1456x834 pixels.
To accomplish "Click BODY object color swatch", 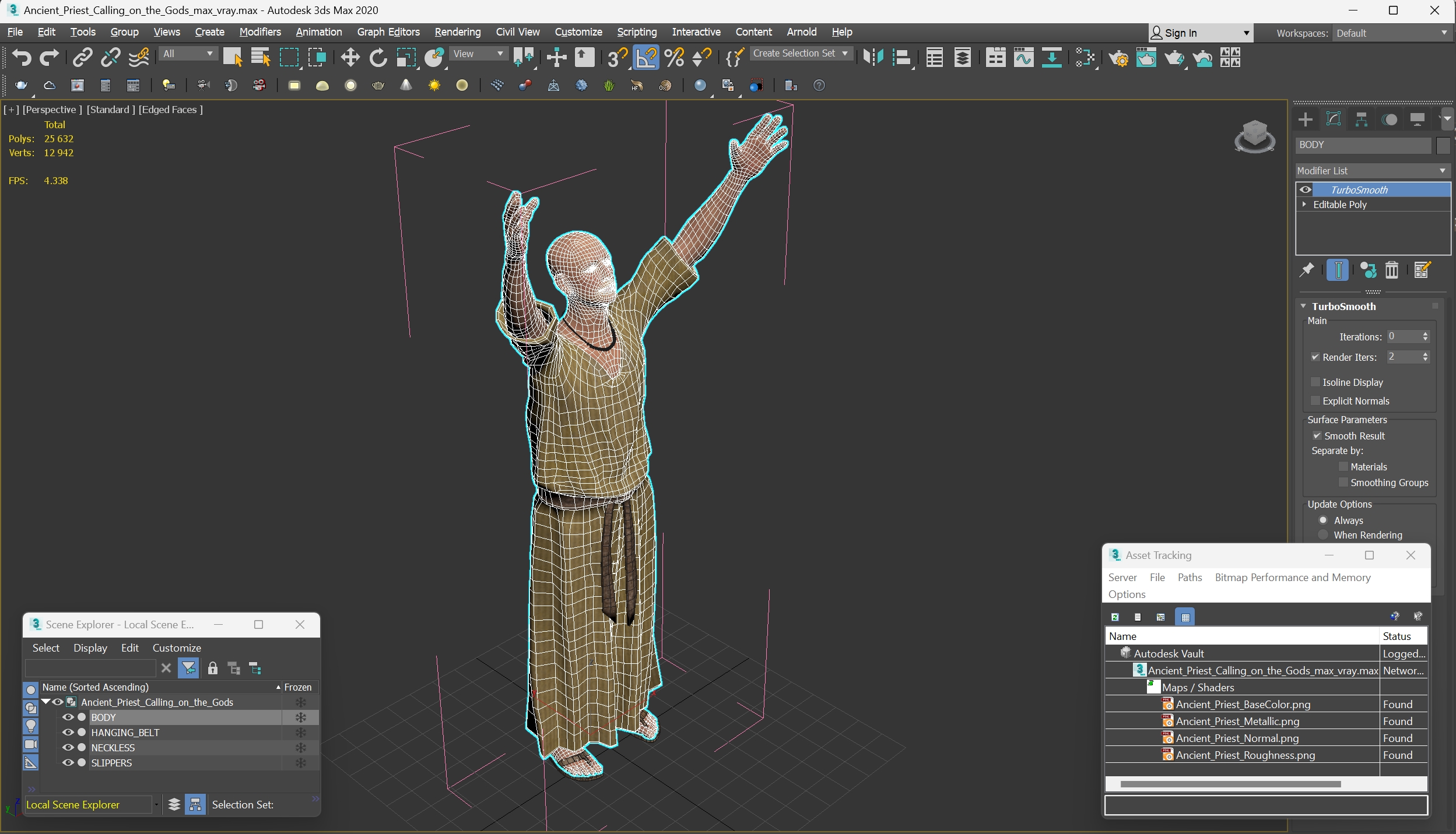I will click(1443, 145).
